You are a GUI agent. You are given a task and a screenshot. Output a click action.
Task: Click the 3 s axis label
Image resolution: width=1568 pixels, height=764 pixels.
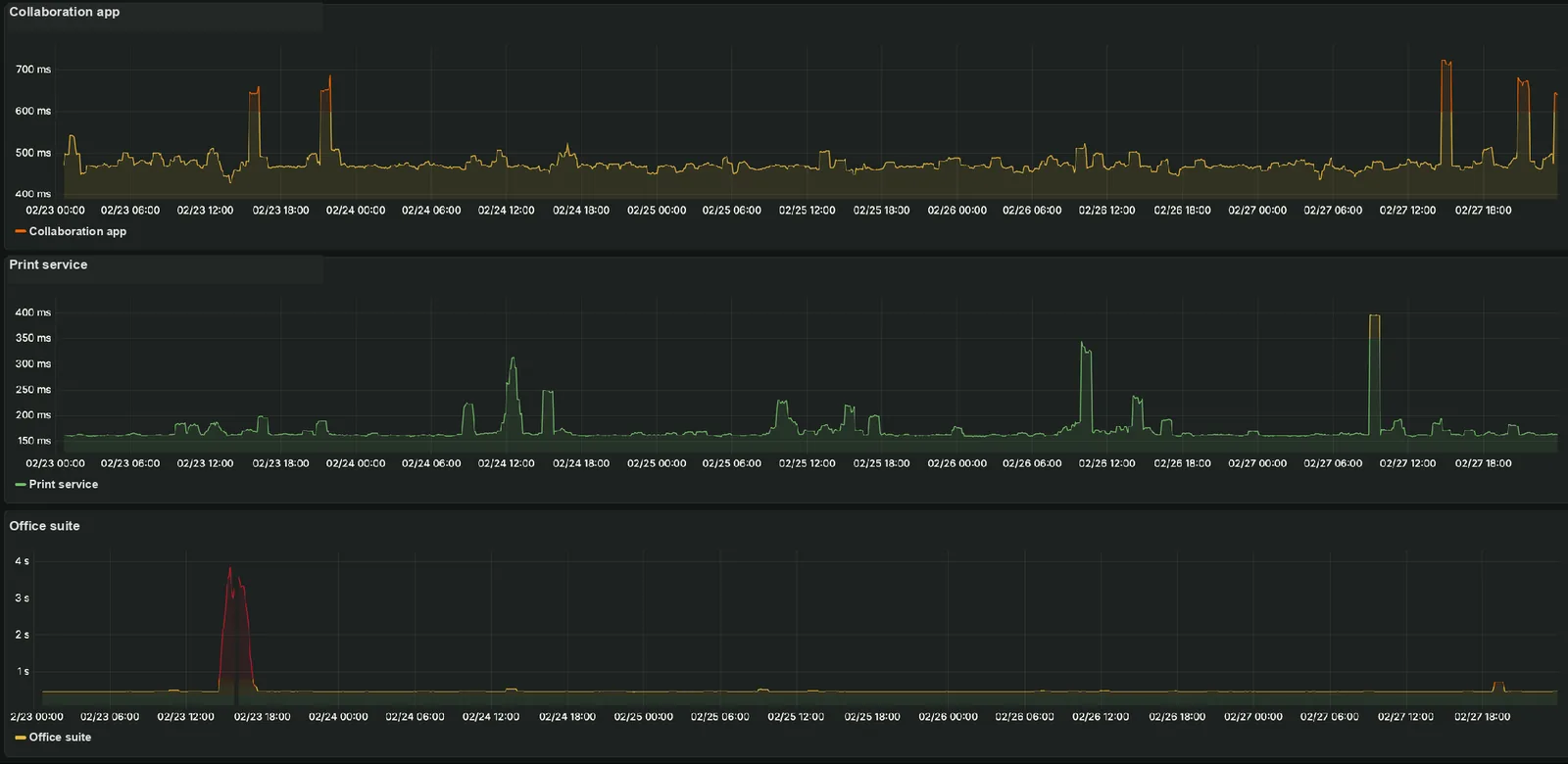click(22, 597)
